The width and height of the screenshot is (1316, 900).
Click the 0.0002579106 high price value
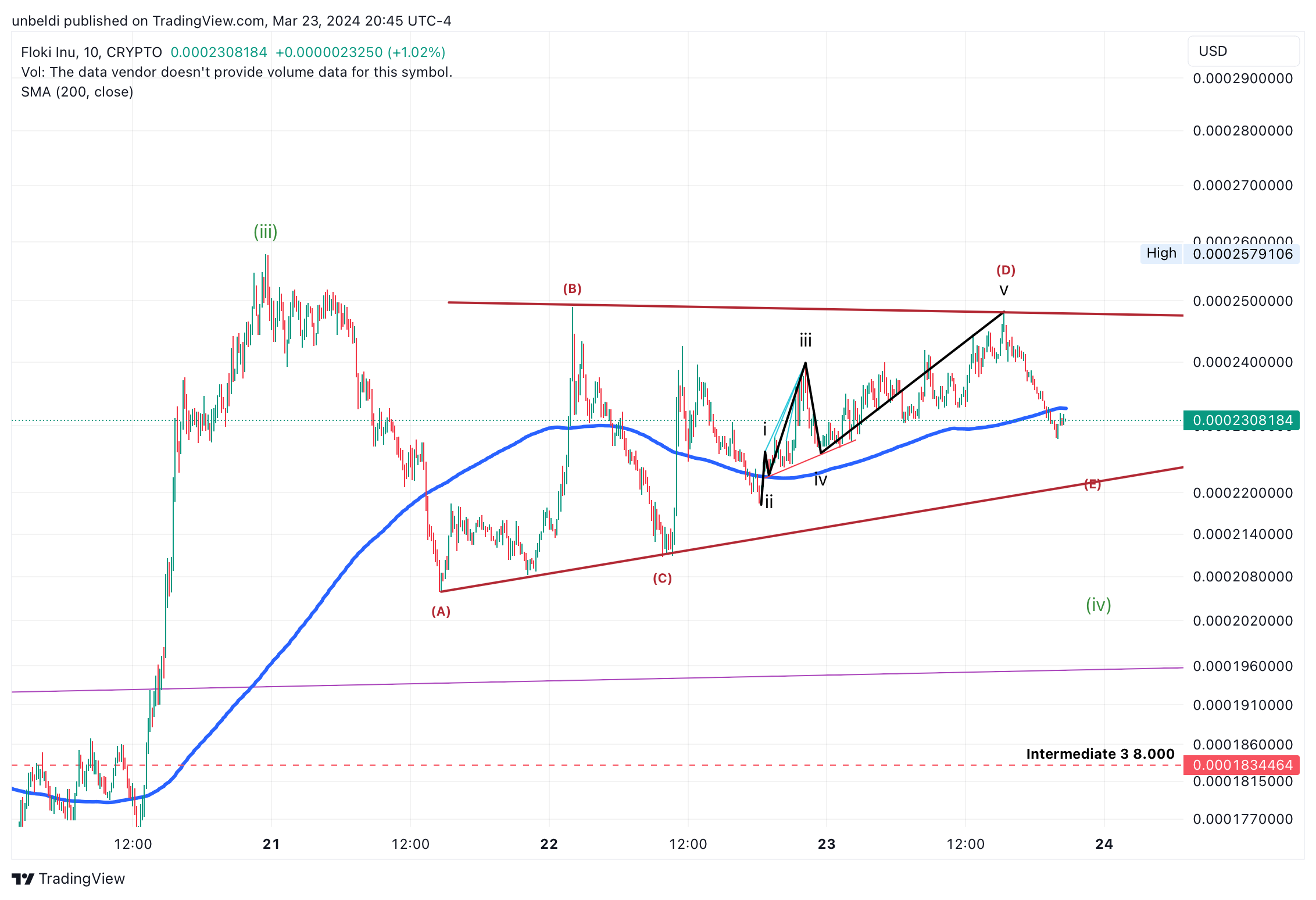coord(1242,254)
